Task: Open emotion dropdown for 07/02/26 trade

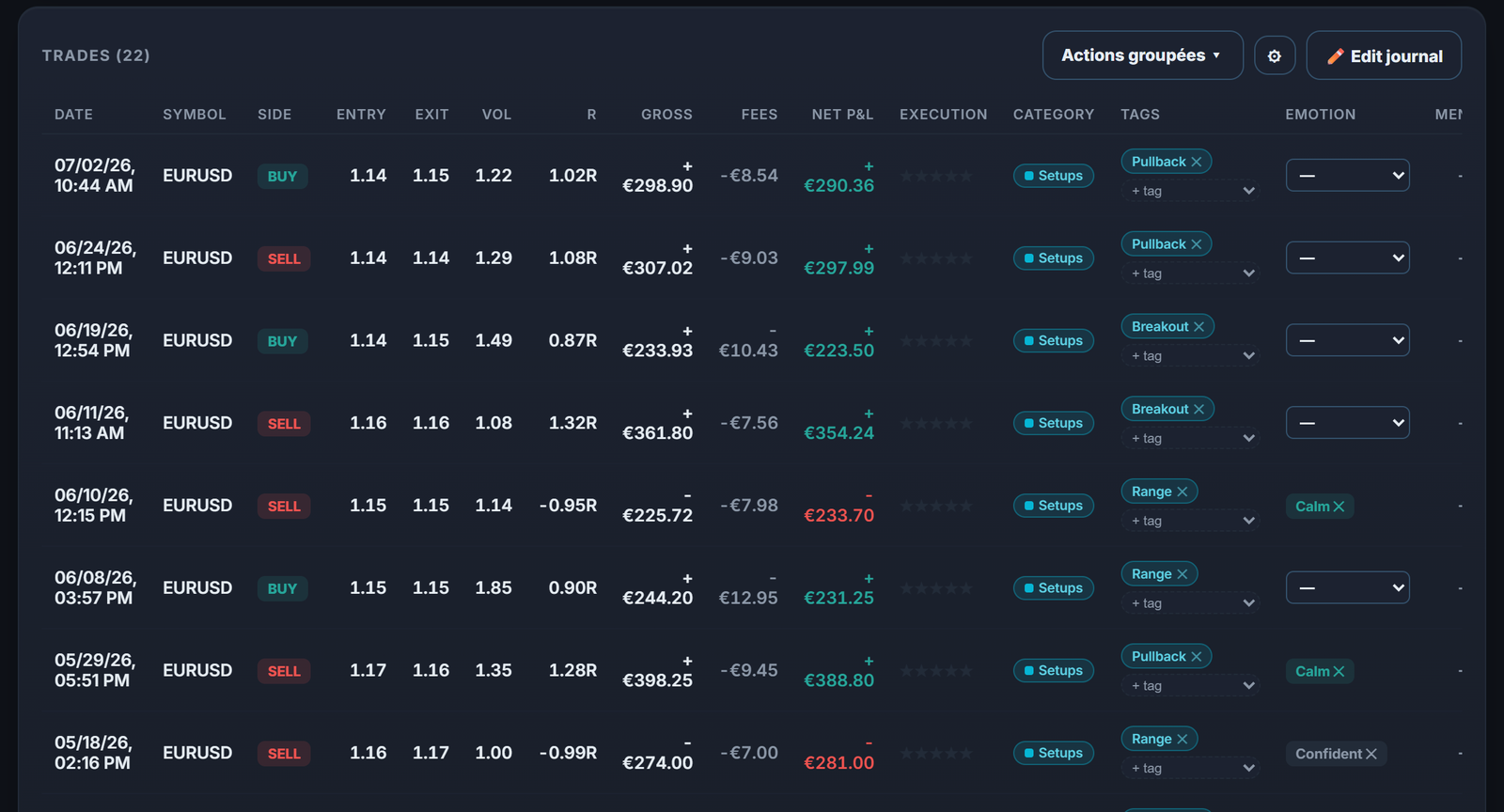Action: pos(1347,176)
